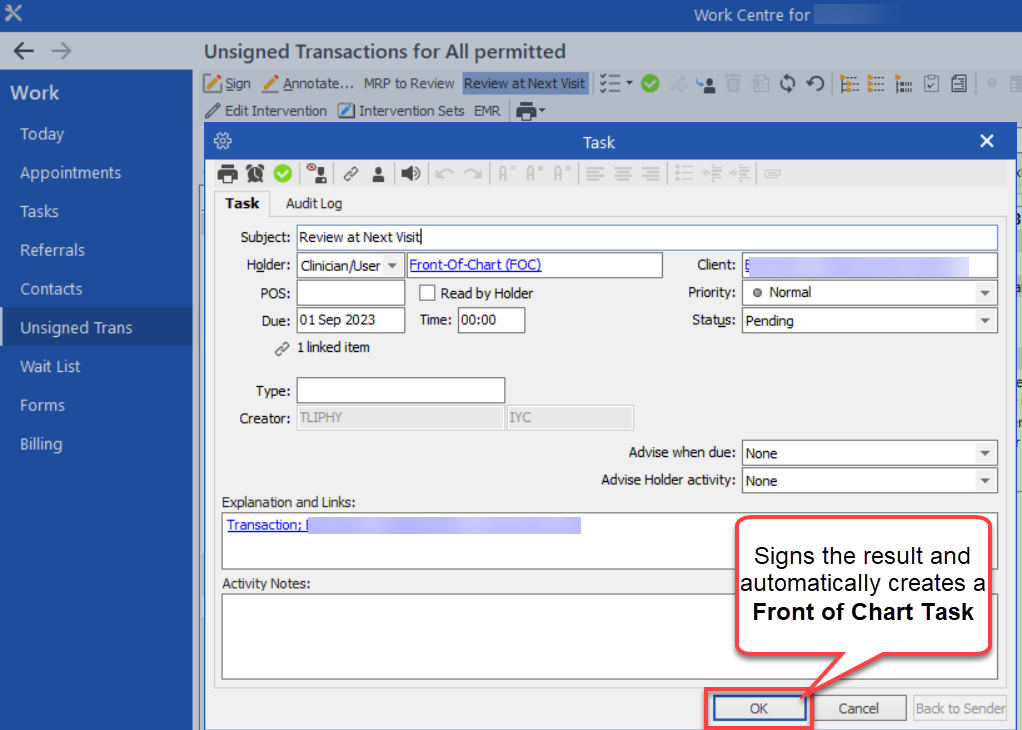Viewport: 1022px width, 730px height.
Task: Click the green checkmark in Task toolbar
Action: (283, 173)
